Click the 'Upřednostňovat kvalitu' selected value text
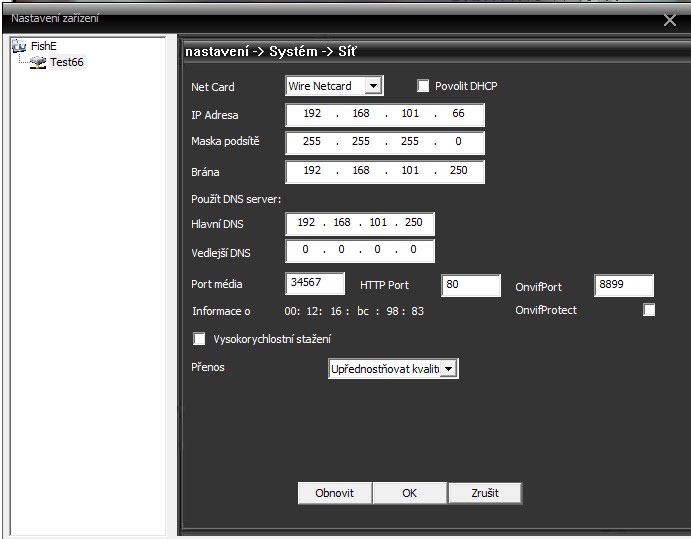This screenshot has height=539, width=691. (x=385, y=369)
